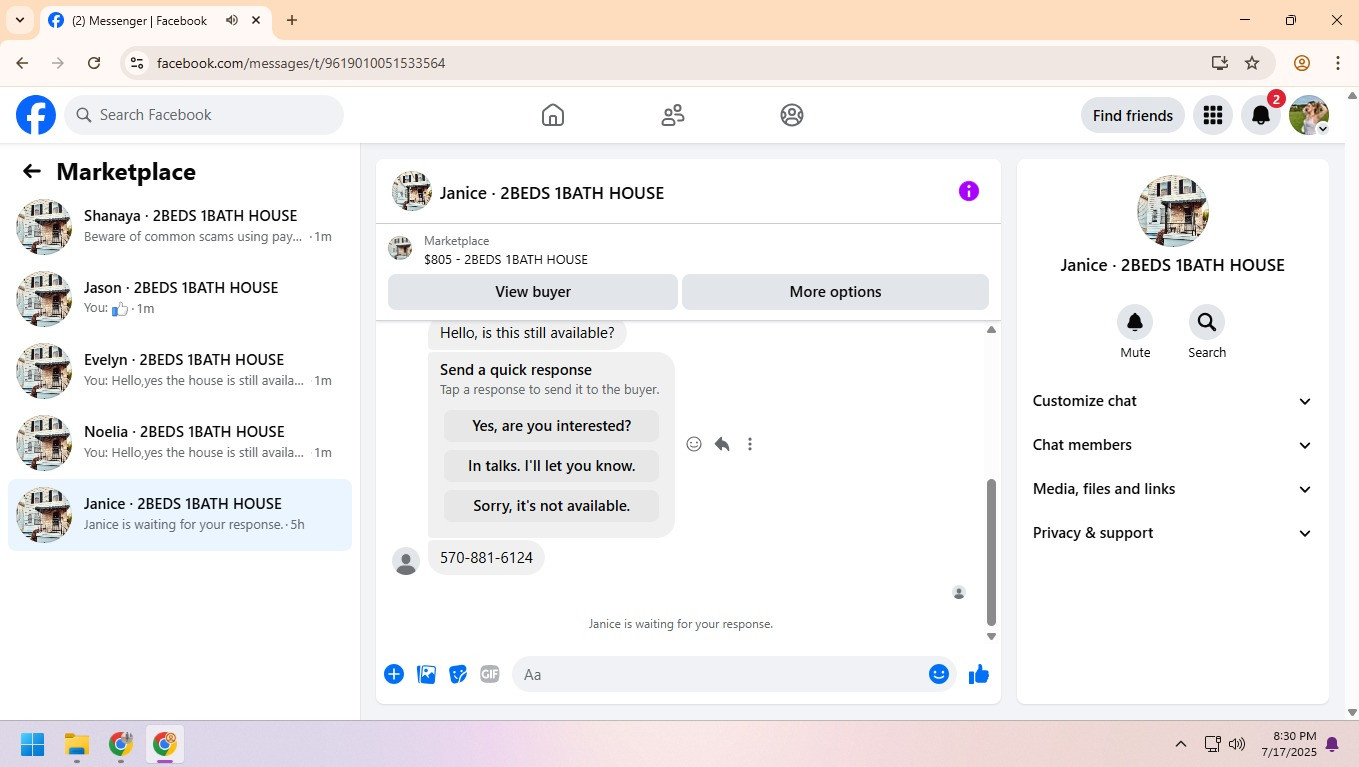Focus the Search Facebook field
The image size is (1359, 767).
click(204, 115)
